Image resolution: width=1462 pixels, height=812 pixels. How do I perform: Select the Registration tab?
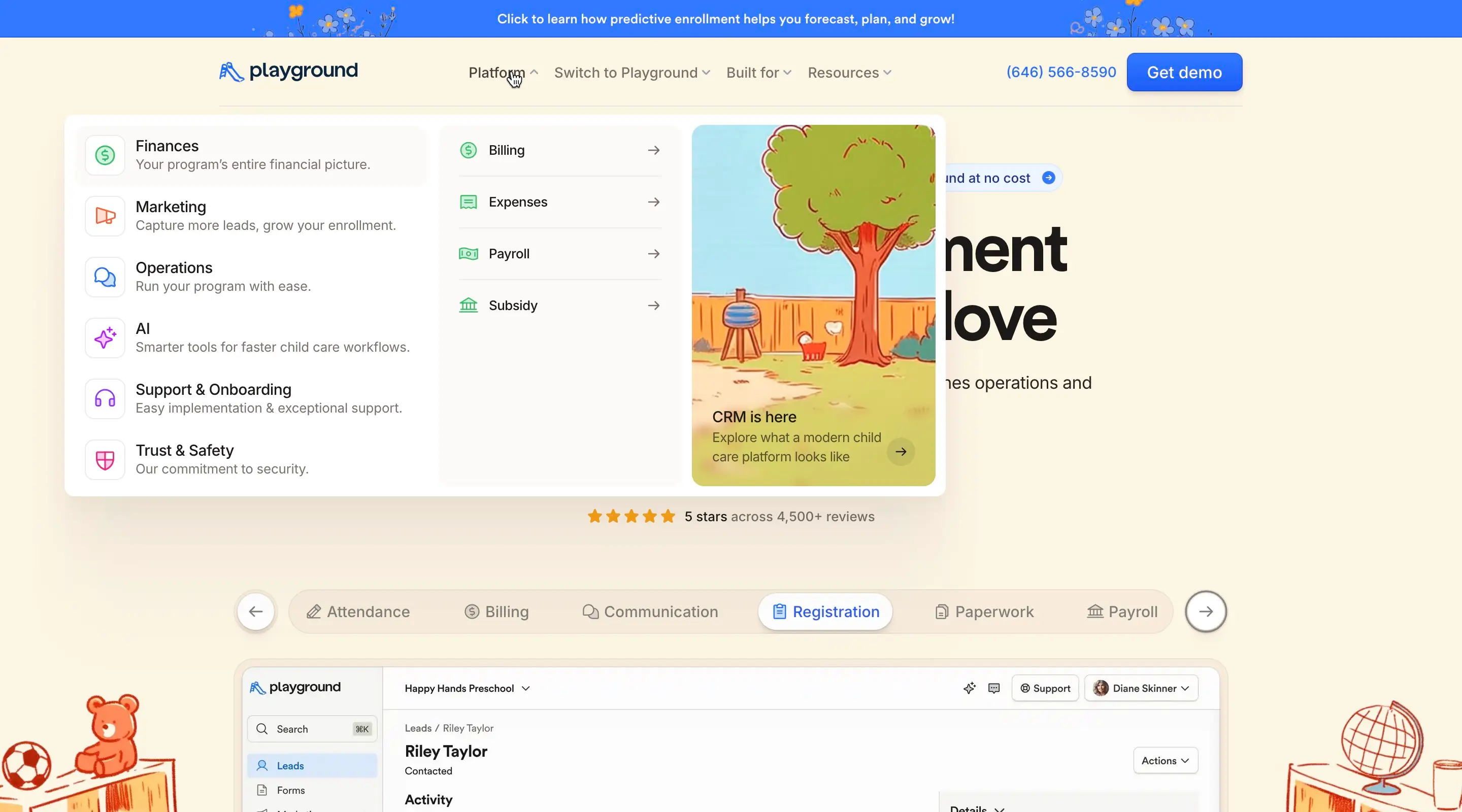[825, 612]
